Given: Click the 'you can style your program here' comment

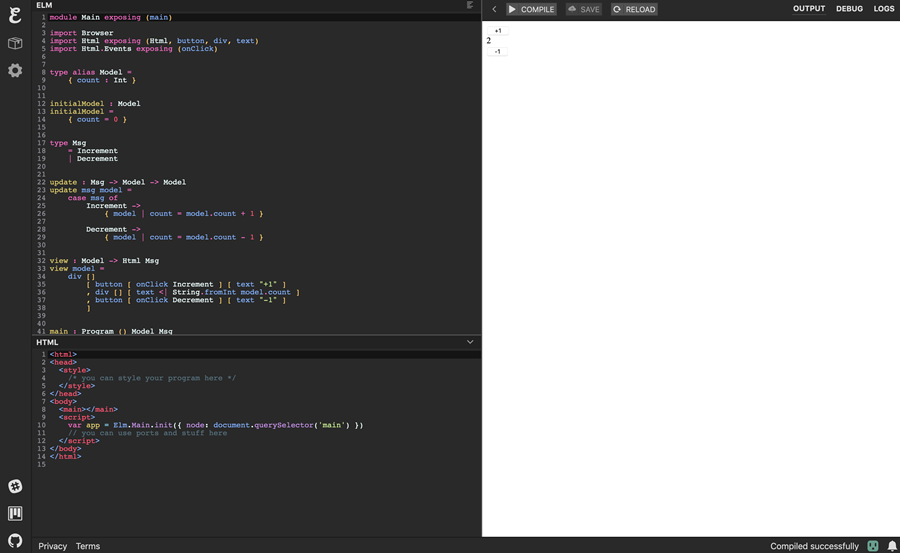Looking at the screenshot, I should point(152,378).
